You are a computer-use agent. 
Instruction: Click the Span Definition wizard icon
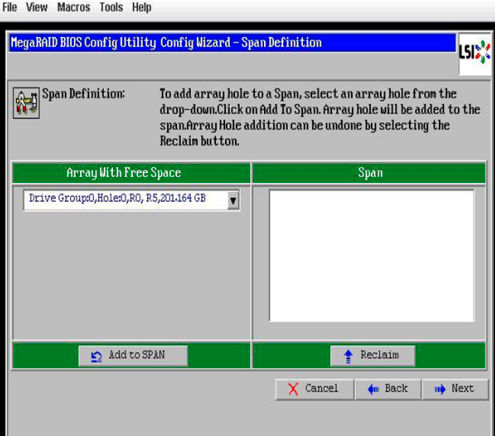tap(26, 103)
